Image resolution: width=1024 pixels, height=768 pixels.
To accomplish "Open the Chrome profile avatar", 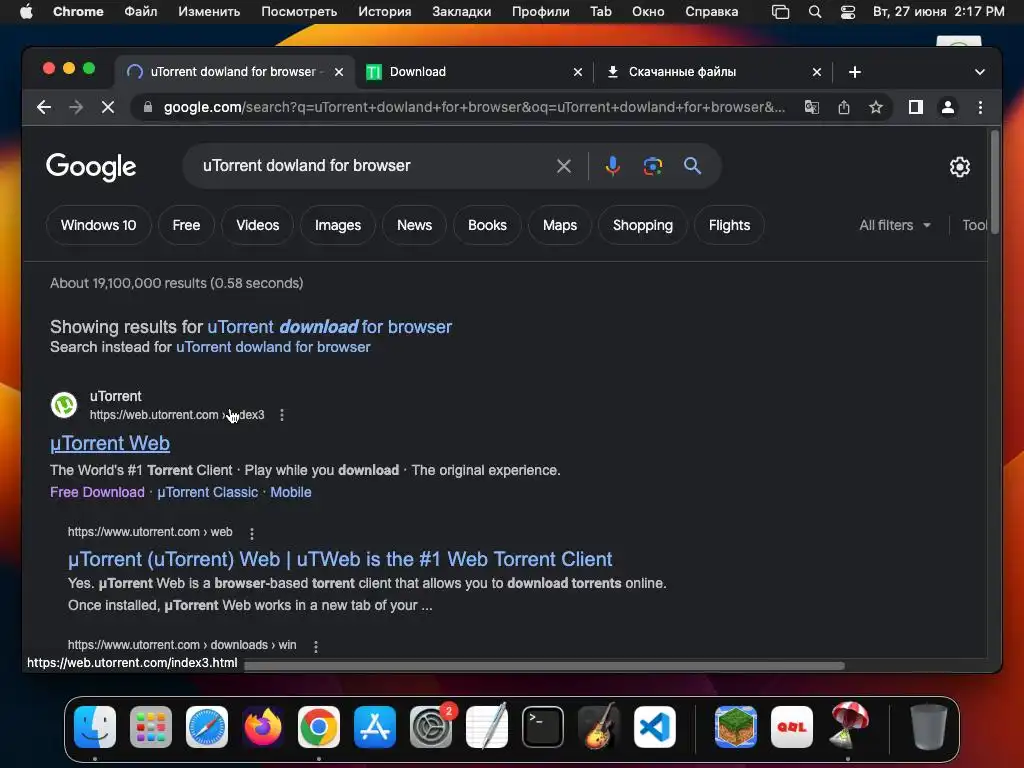I will pos(948,107).
